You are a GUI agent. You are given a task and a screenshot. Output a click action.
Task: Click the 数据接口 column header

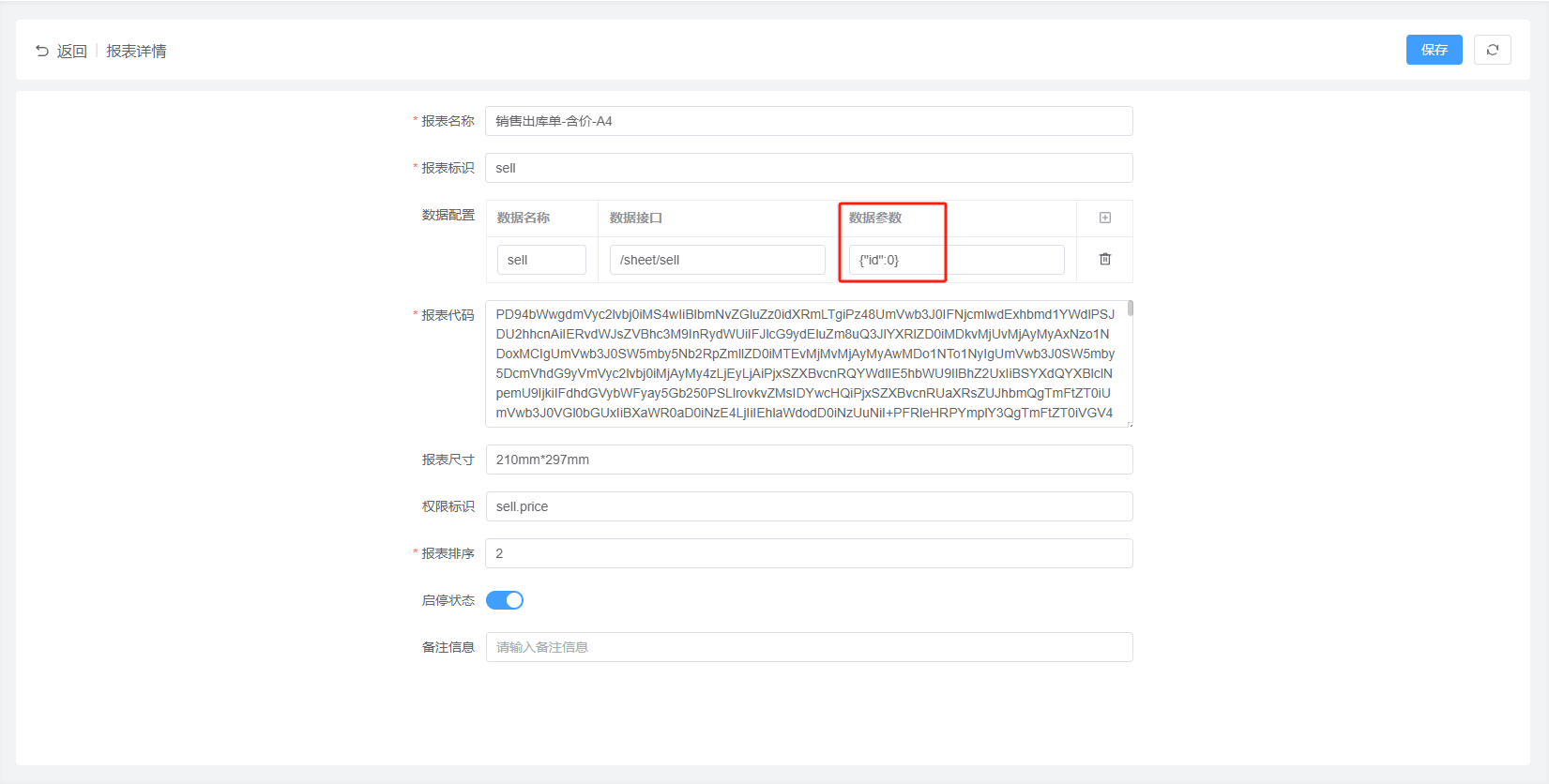[x=636, y=218]
